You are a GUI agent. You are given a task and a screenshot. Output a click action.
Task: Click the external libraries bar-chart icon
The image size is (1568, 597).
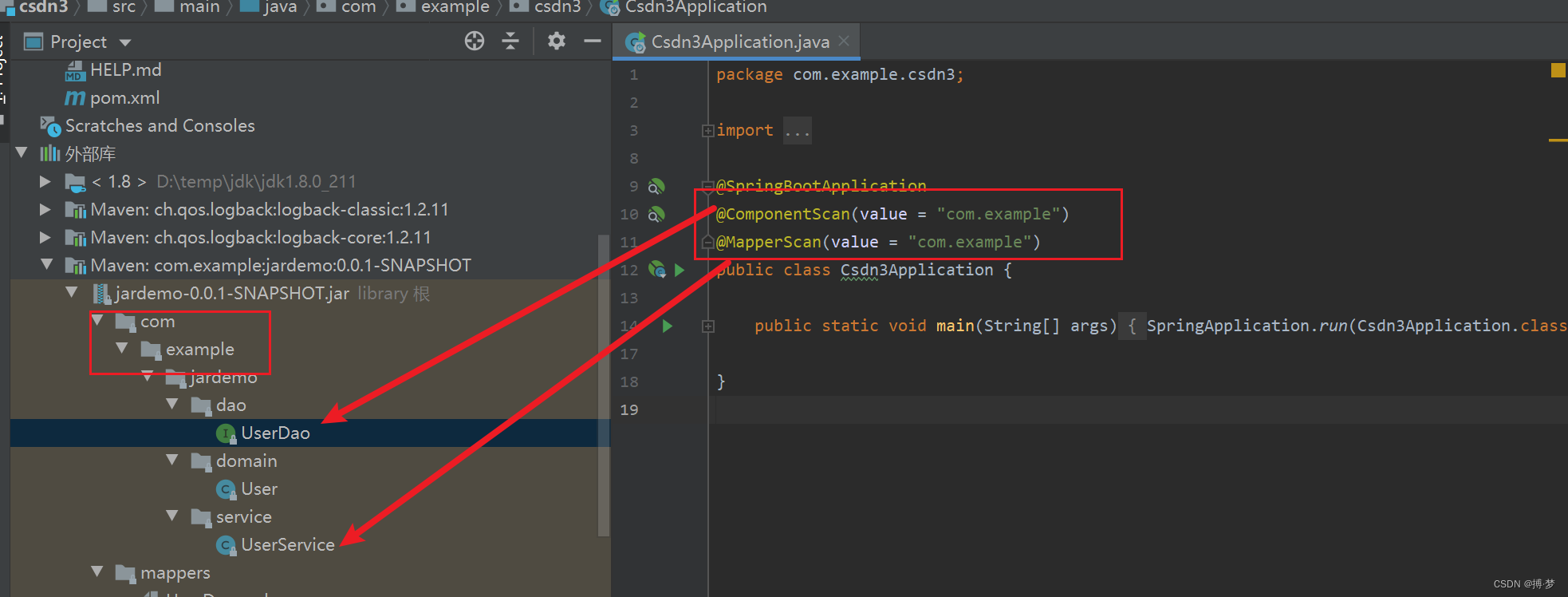(x=50, y=153)
